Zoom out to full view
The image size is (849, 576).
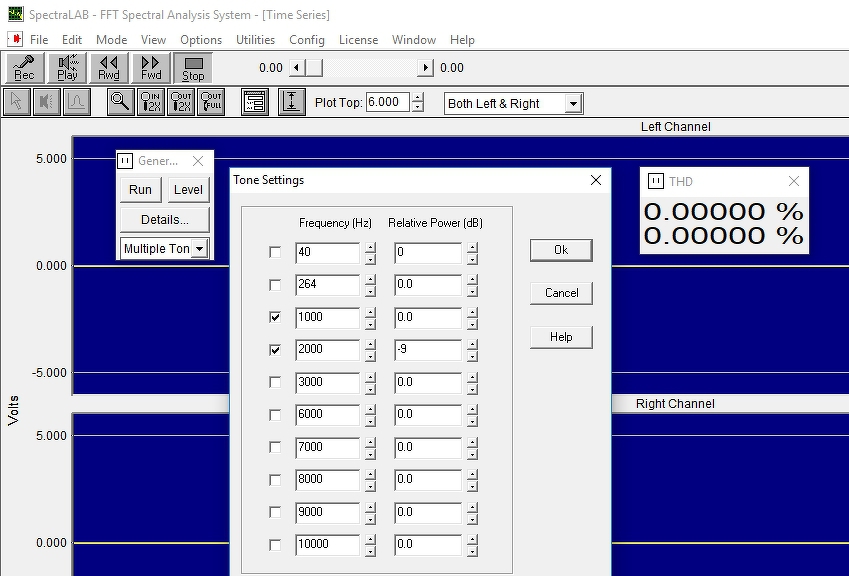tap(211, 102)
